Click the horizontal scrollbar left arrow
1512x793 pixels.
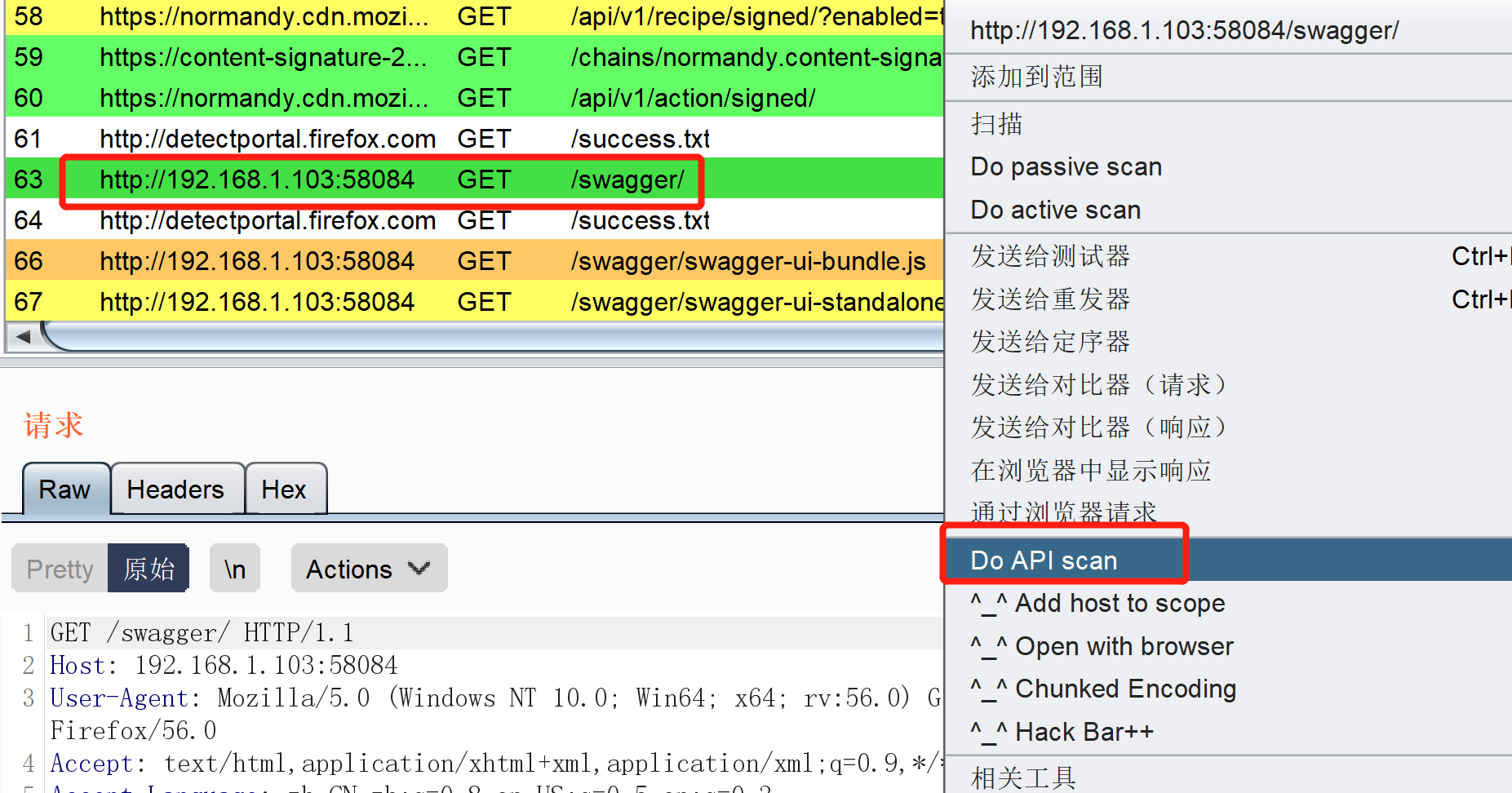coord(23,337)
